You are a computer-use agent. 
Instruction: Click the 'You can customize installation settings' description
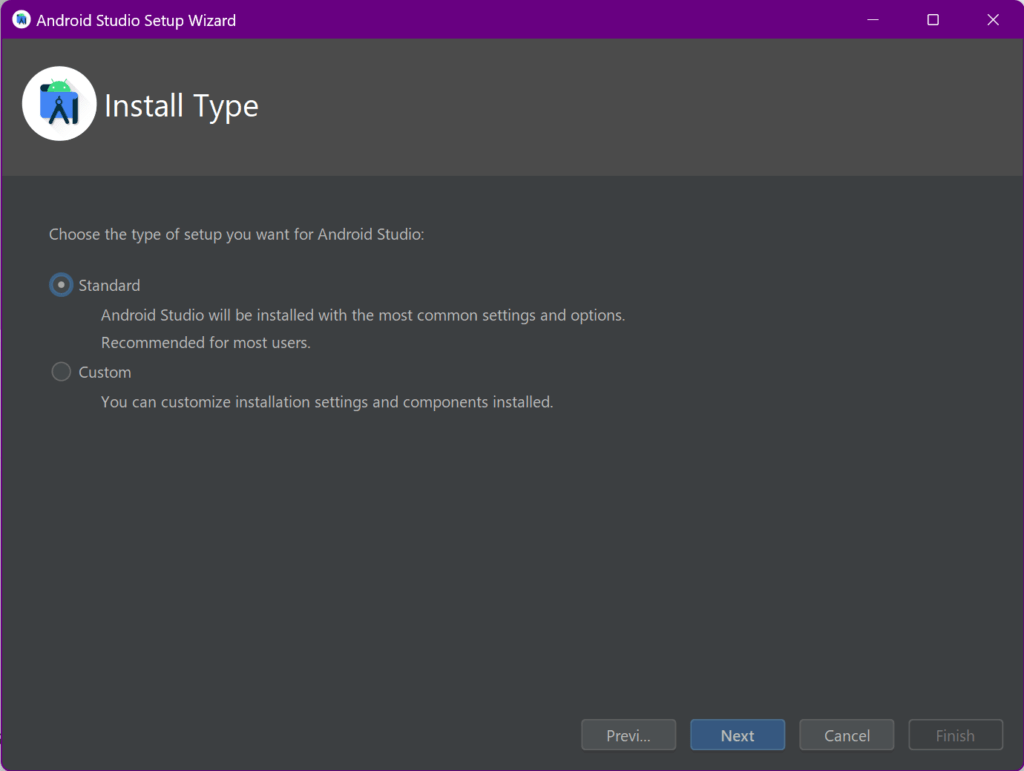click(327, 402)
